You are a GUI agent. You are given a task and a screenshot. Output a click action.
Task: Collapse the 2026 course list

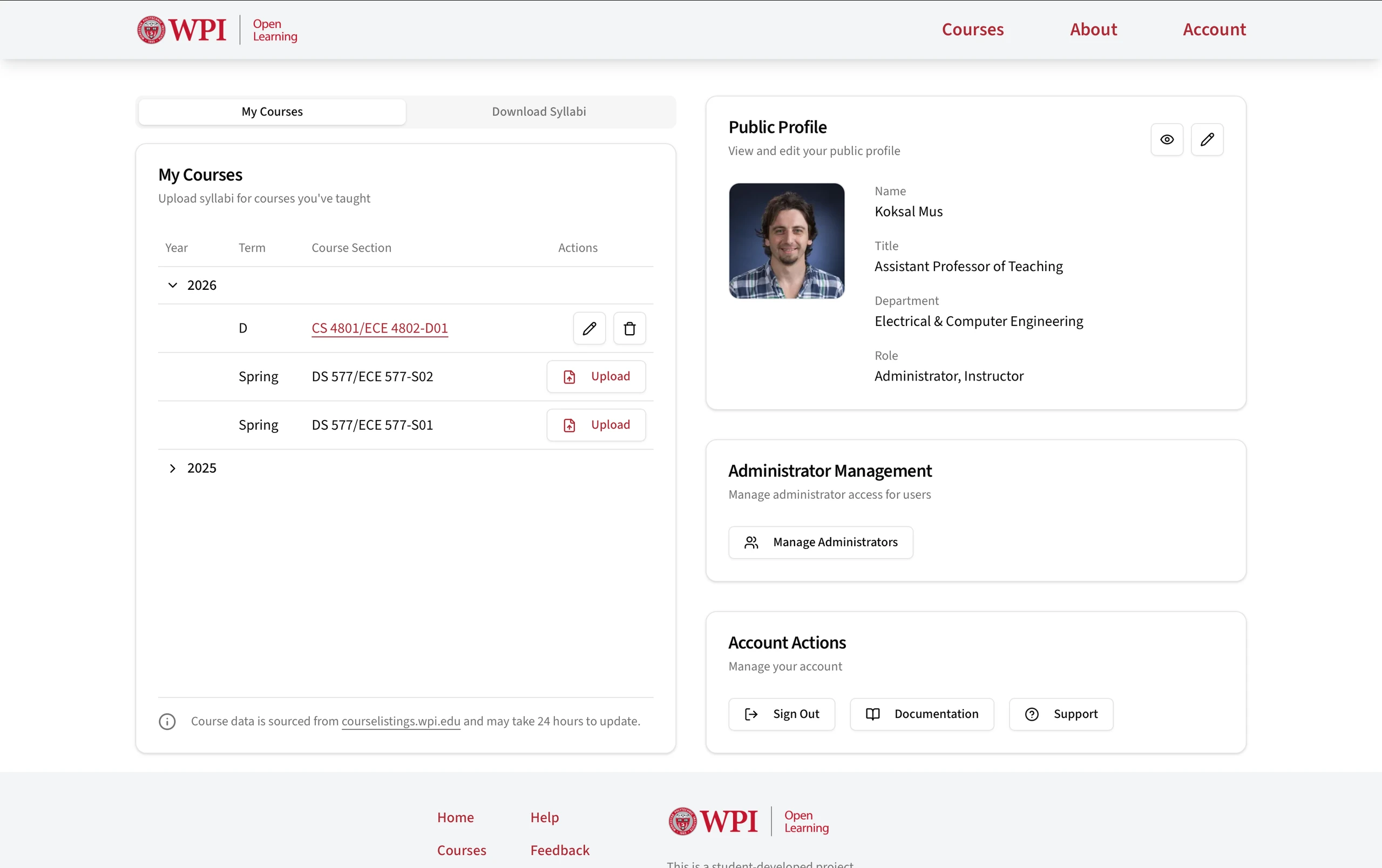pyautogui.click(x=172, y=285)
